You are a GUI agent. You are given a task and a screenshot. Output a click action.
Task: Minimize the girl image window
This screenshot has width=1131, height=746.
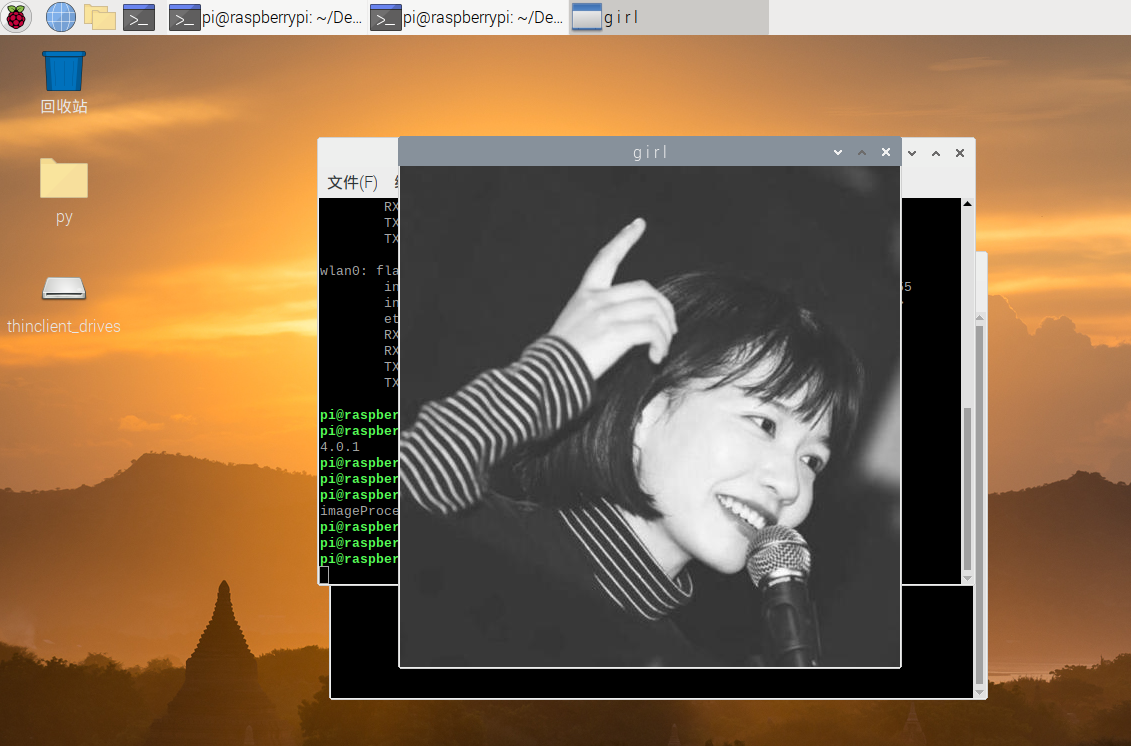[x=837, y=152]
